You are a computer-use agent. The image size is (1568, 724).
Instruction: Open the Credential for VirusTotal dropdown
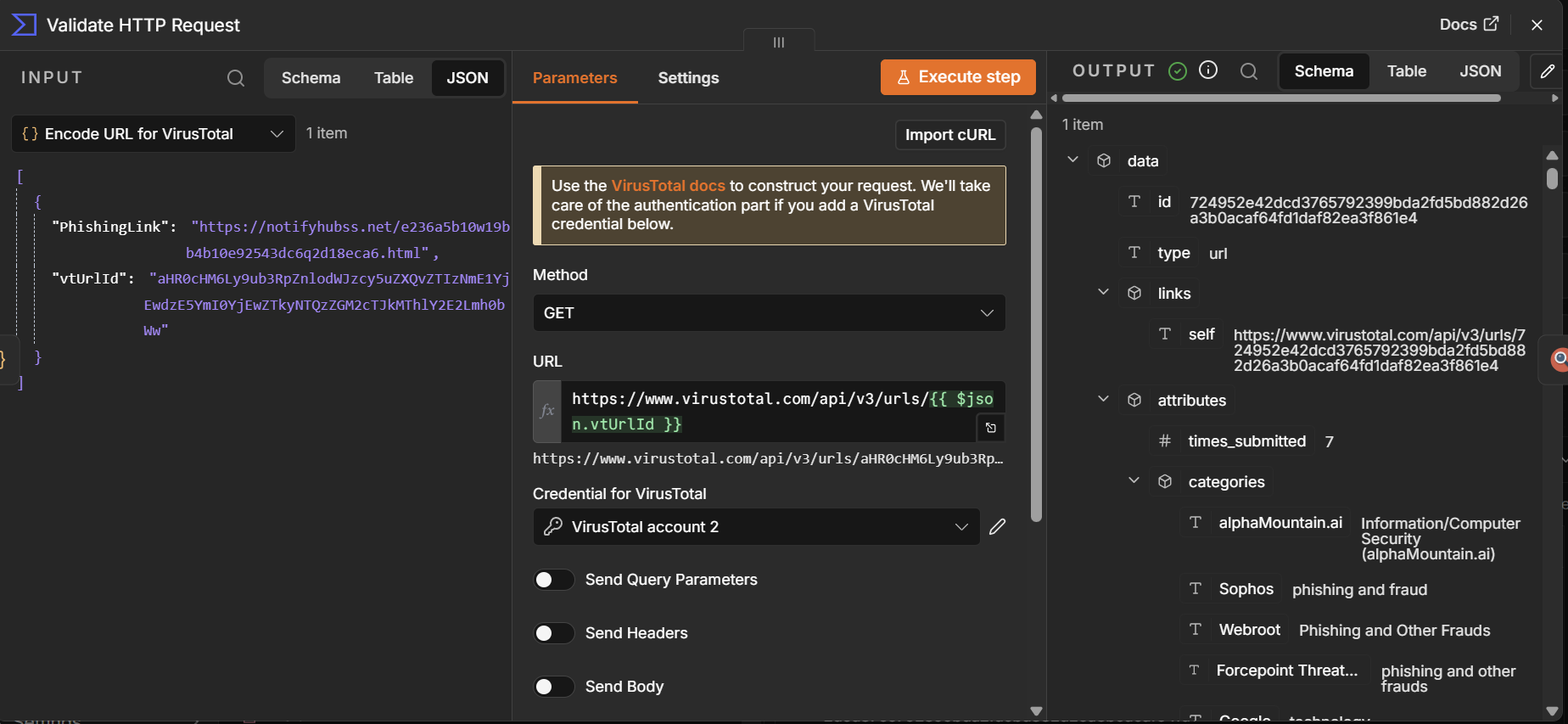point(756,527)
